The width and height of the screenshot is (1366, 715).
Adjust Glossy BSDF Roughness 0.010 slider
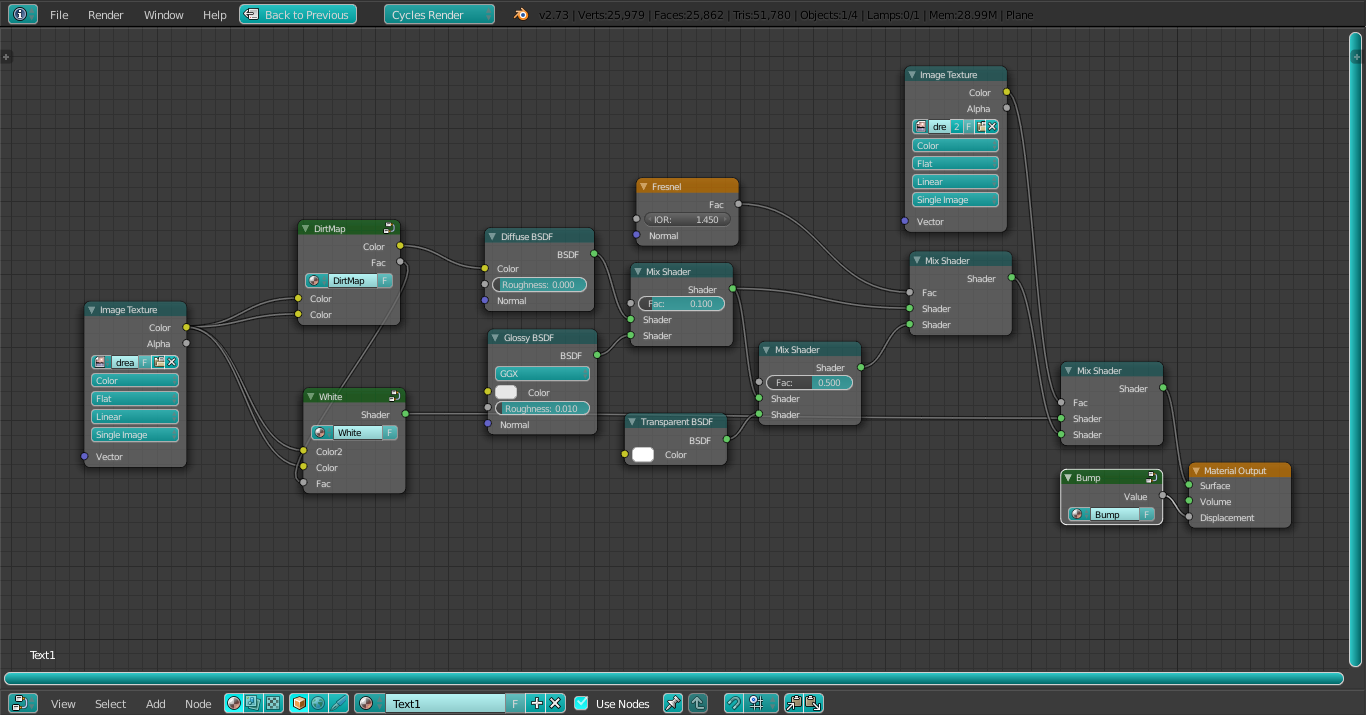tap(543, 409)
